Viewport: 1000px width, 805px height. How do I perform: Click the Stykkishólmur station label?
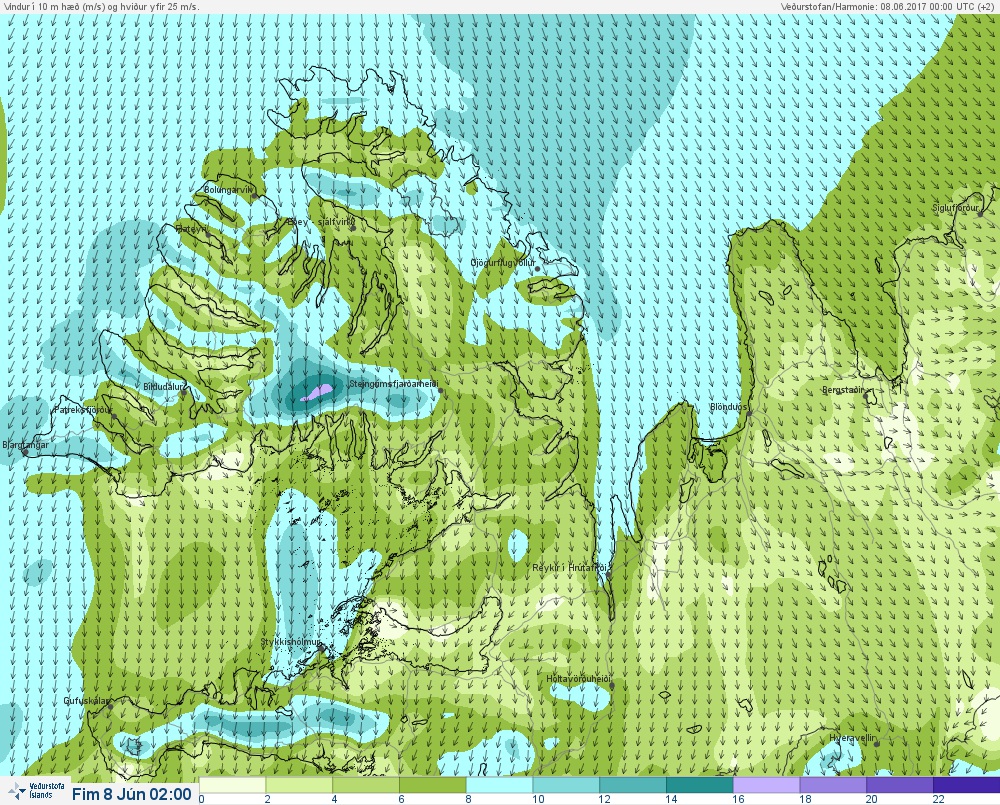point(290,642)
